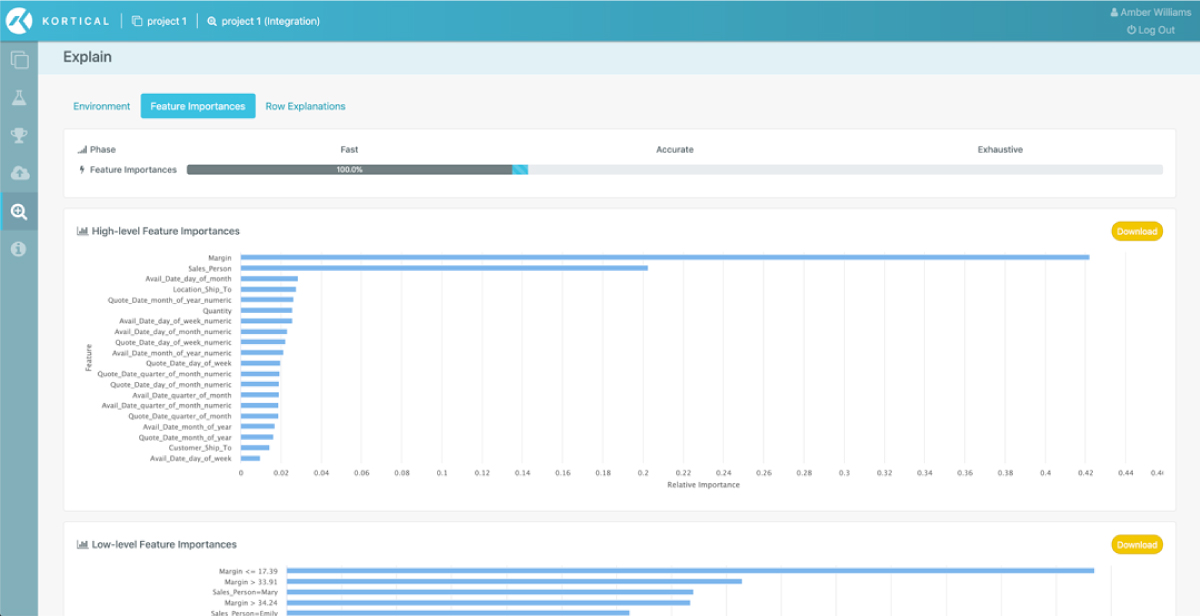
Task: Click the Customer_Ship_To feature label
Action: coord(200,448)
